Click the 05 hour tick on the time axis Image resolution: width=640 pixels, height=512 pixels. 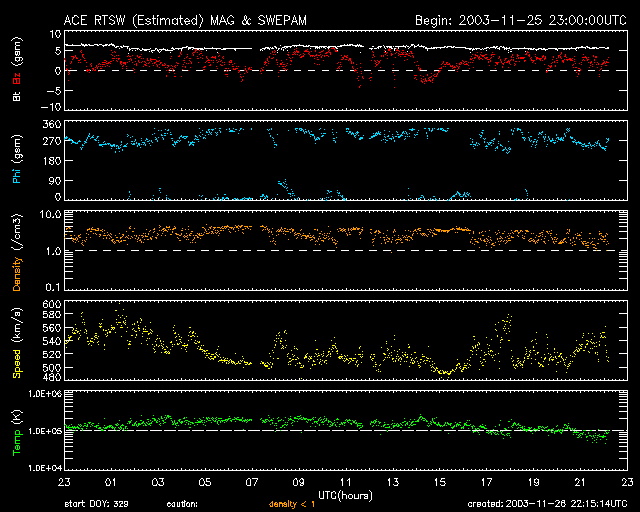point(205,482)
